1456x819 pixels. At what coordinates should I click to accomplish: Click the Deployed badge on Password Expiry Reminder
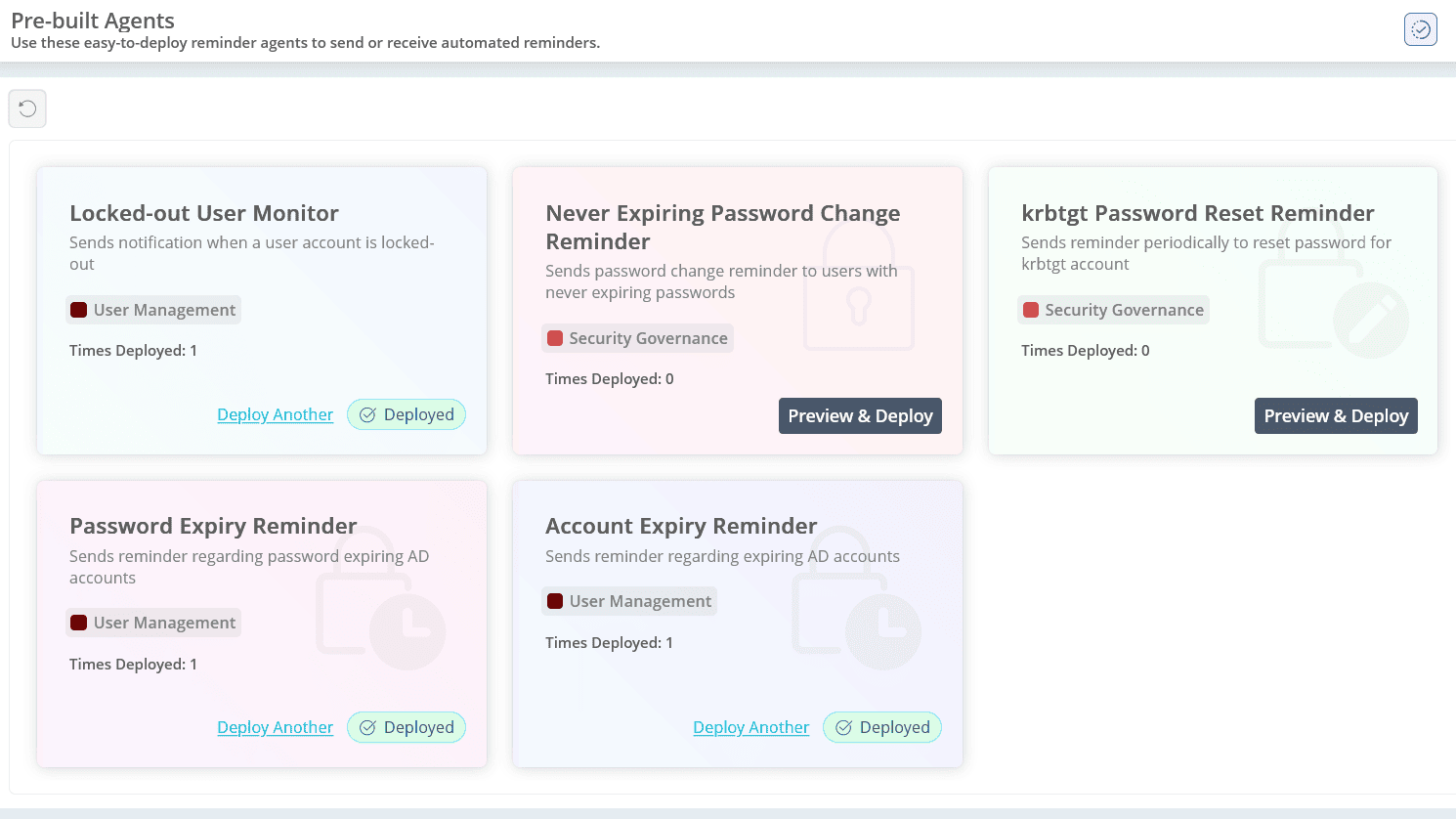pyautogui.click(x=407, y=728)
